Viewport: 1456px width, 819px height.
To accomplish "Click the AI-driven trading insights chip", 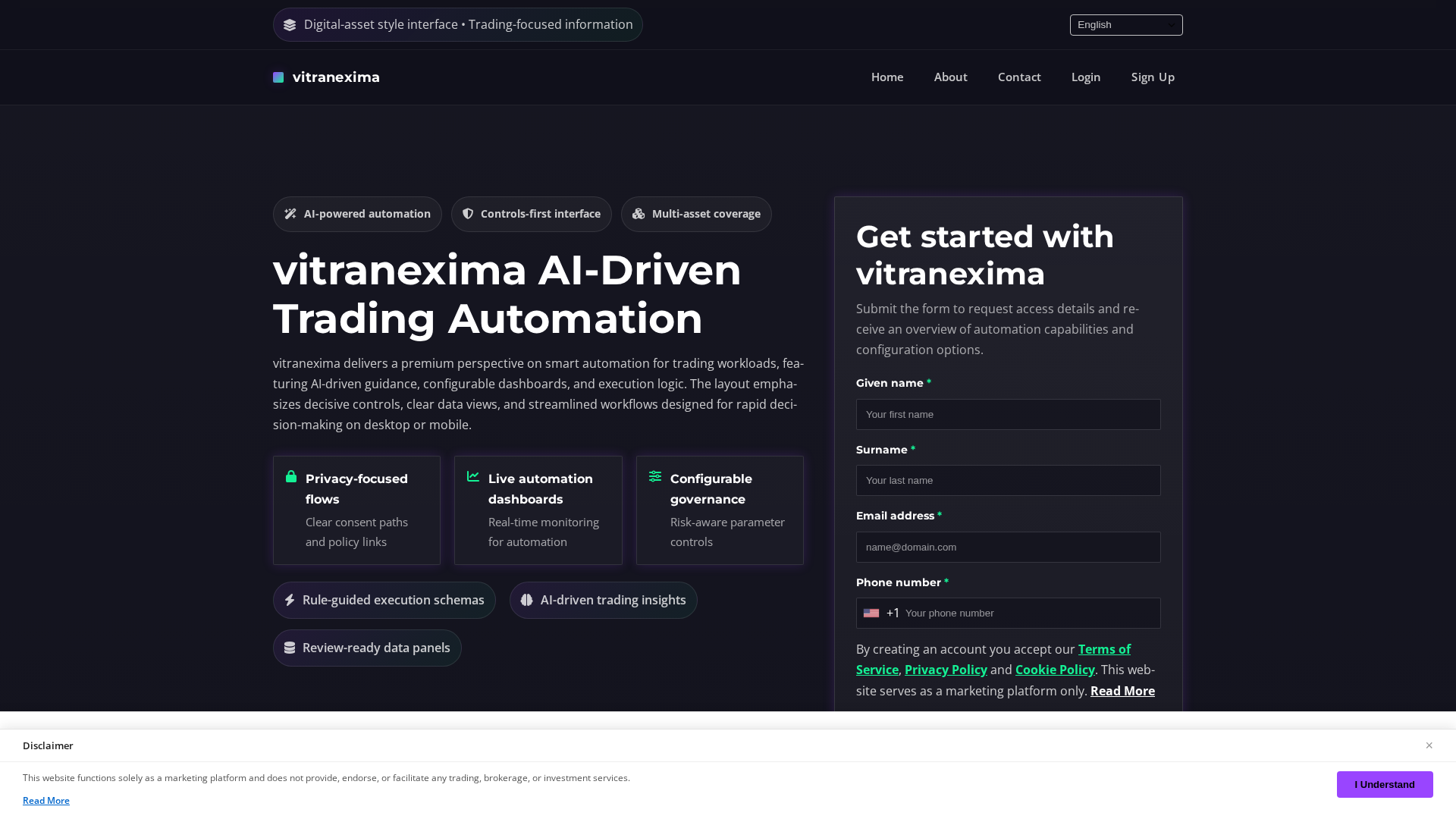I will pyautogui.click(x=603, y=600).
